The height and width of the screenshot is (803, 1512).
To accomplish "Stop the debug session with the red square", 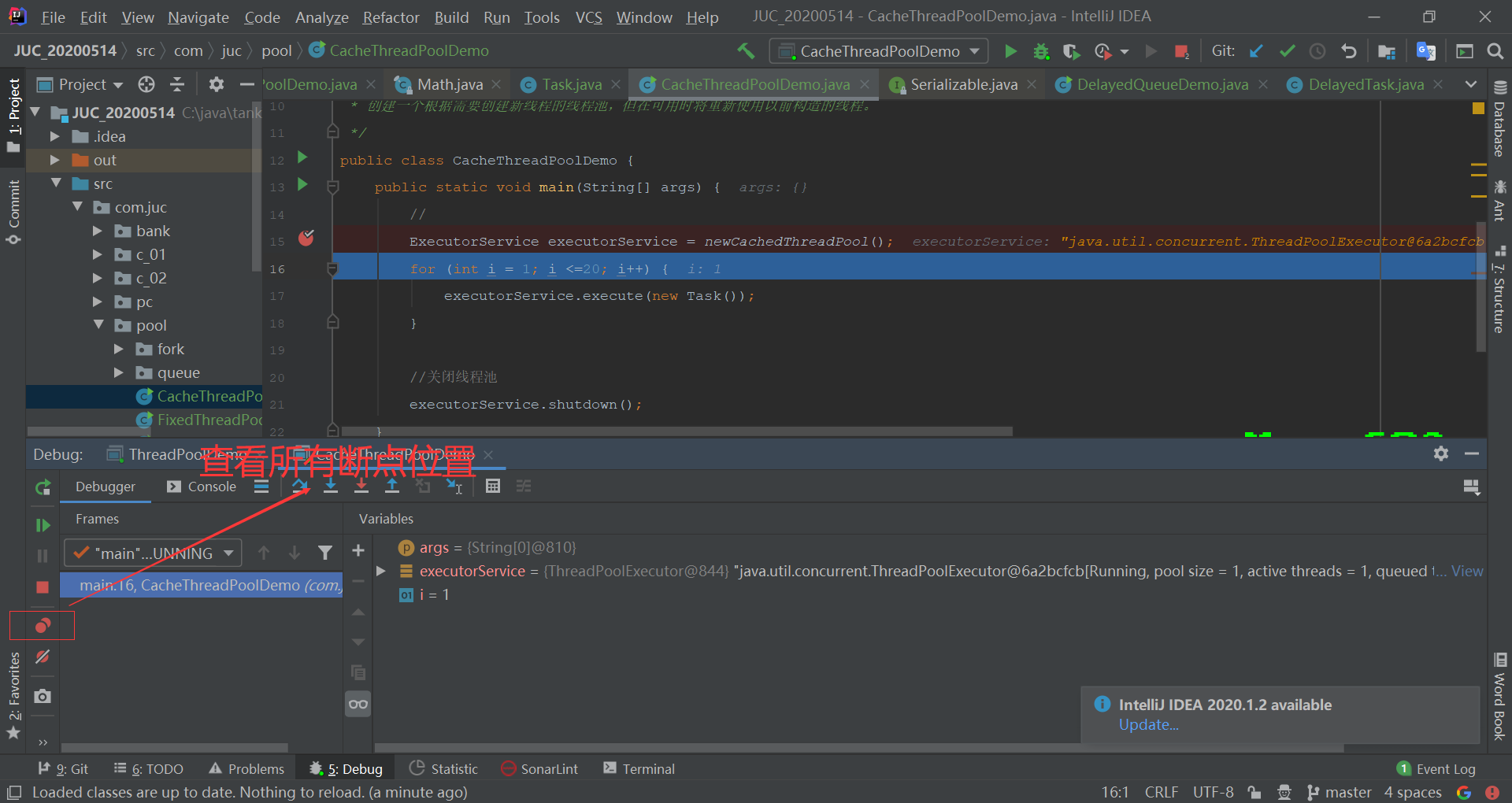I will [43, 587].
